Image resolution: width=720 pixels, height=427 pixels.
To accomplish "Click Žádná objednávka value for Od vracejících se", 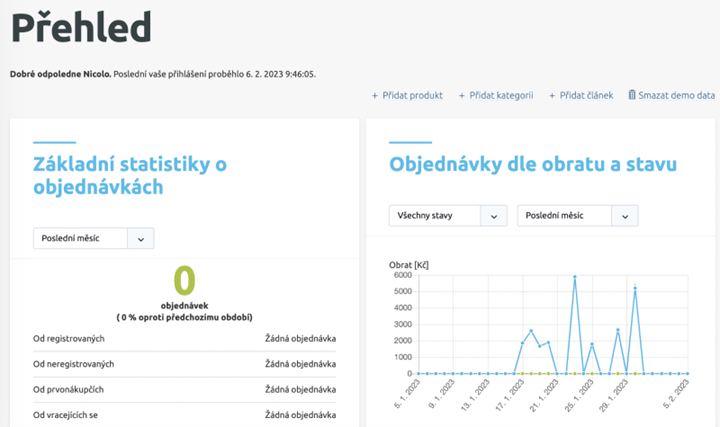I will 300,415.
